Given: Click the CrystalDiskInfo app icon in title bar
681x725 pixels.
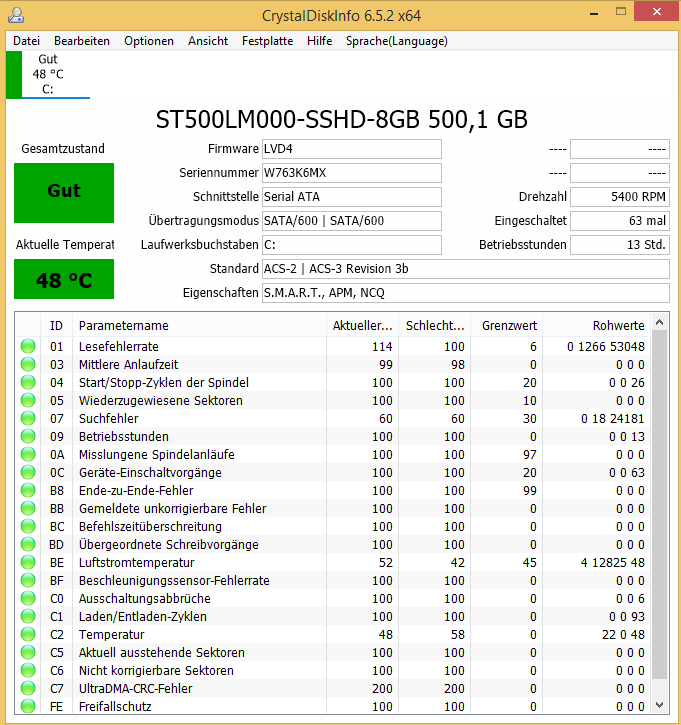Looking at the screenshot, I should [x=16, y=15].
